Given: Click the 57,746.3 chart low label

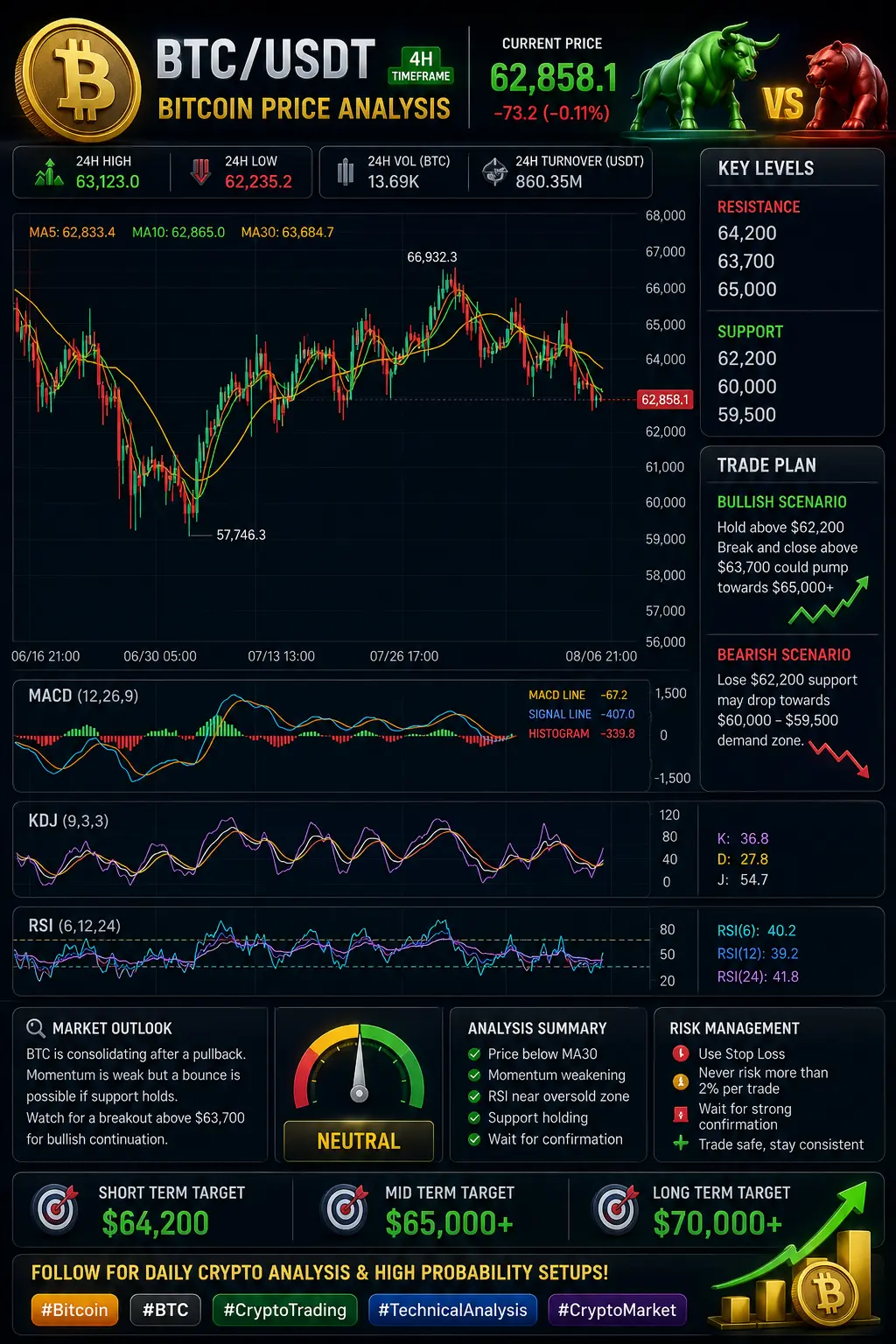Looking at the screenshot, I should pyautogui.click(x=241, y=535).
